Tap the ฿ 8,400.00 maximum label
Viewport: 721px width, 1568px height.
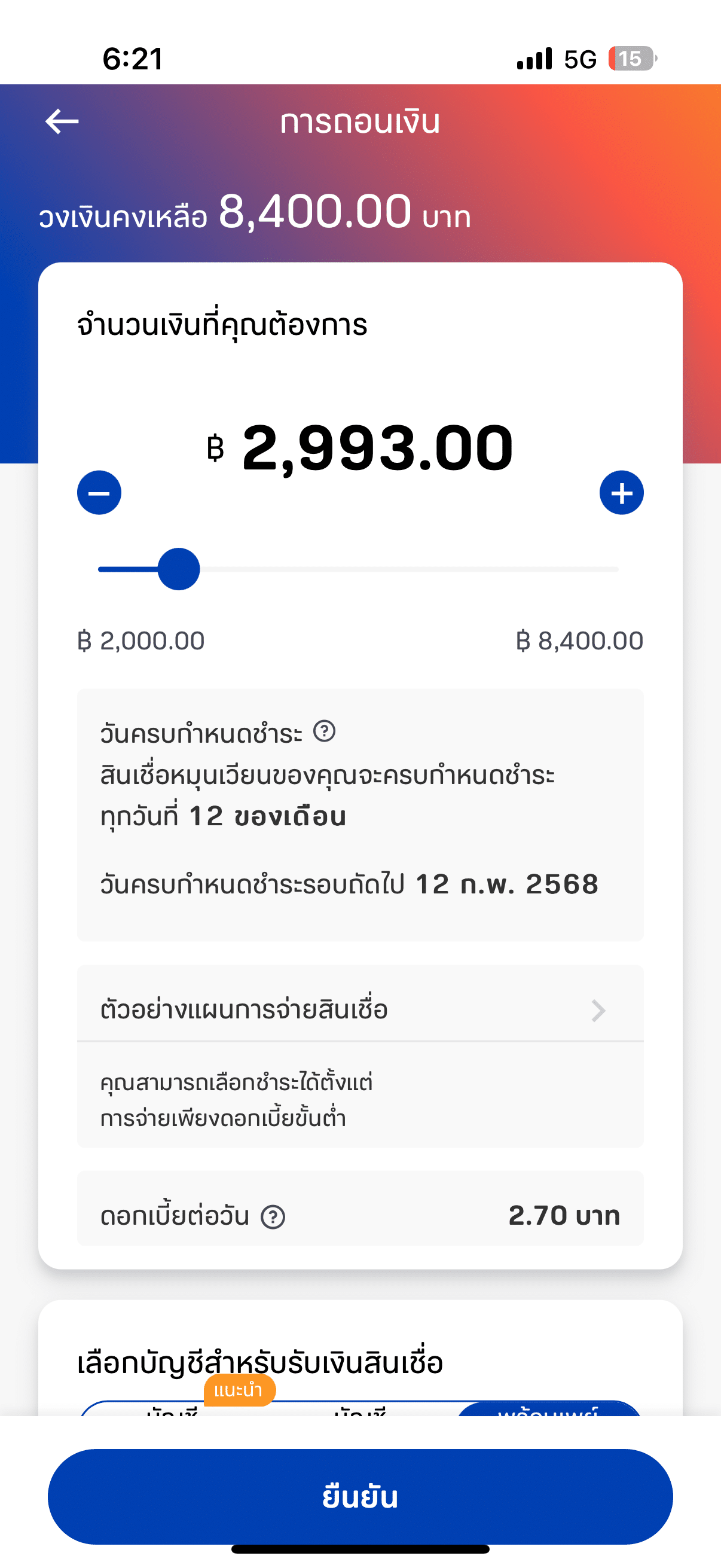click(x=579, y=641)
